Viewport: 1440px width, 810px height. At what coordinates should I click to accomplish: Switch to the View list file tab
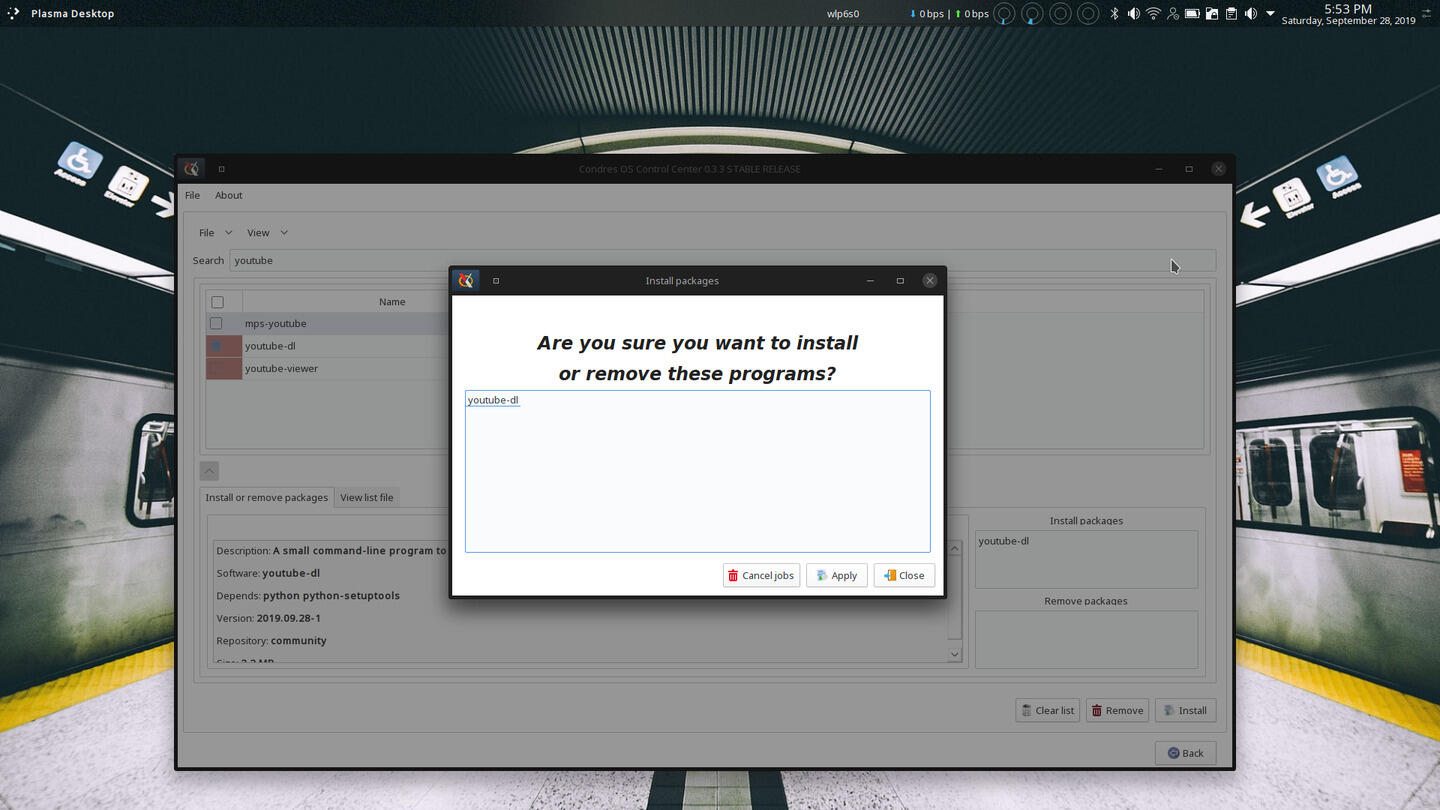click(x=366, y=497)
